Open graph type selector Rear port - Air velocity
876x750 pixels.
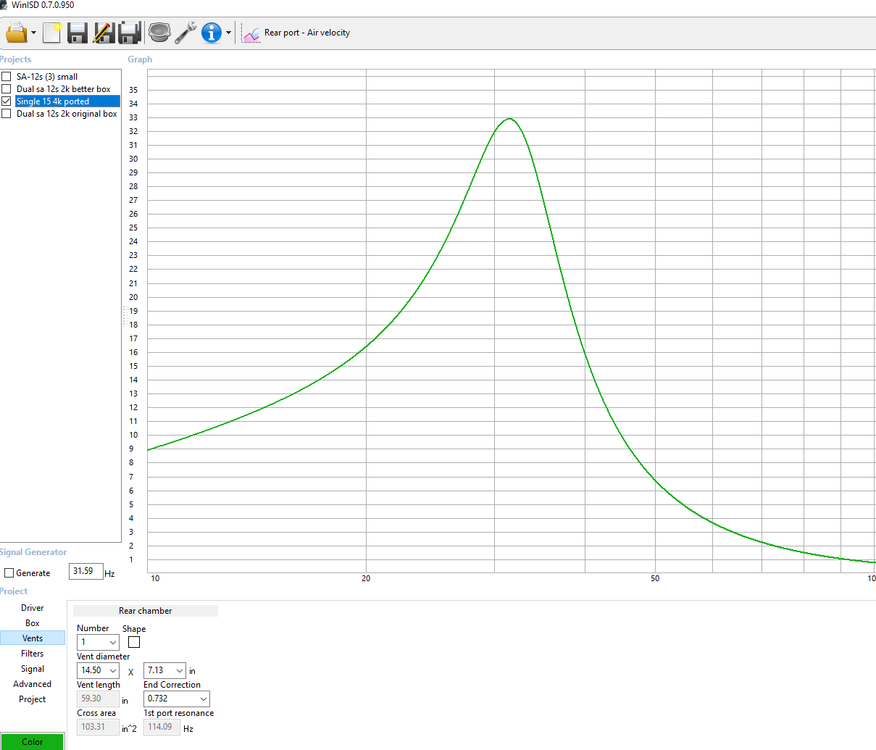[307, 33]
